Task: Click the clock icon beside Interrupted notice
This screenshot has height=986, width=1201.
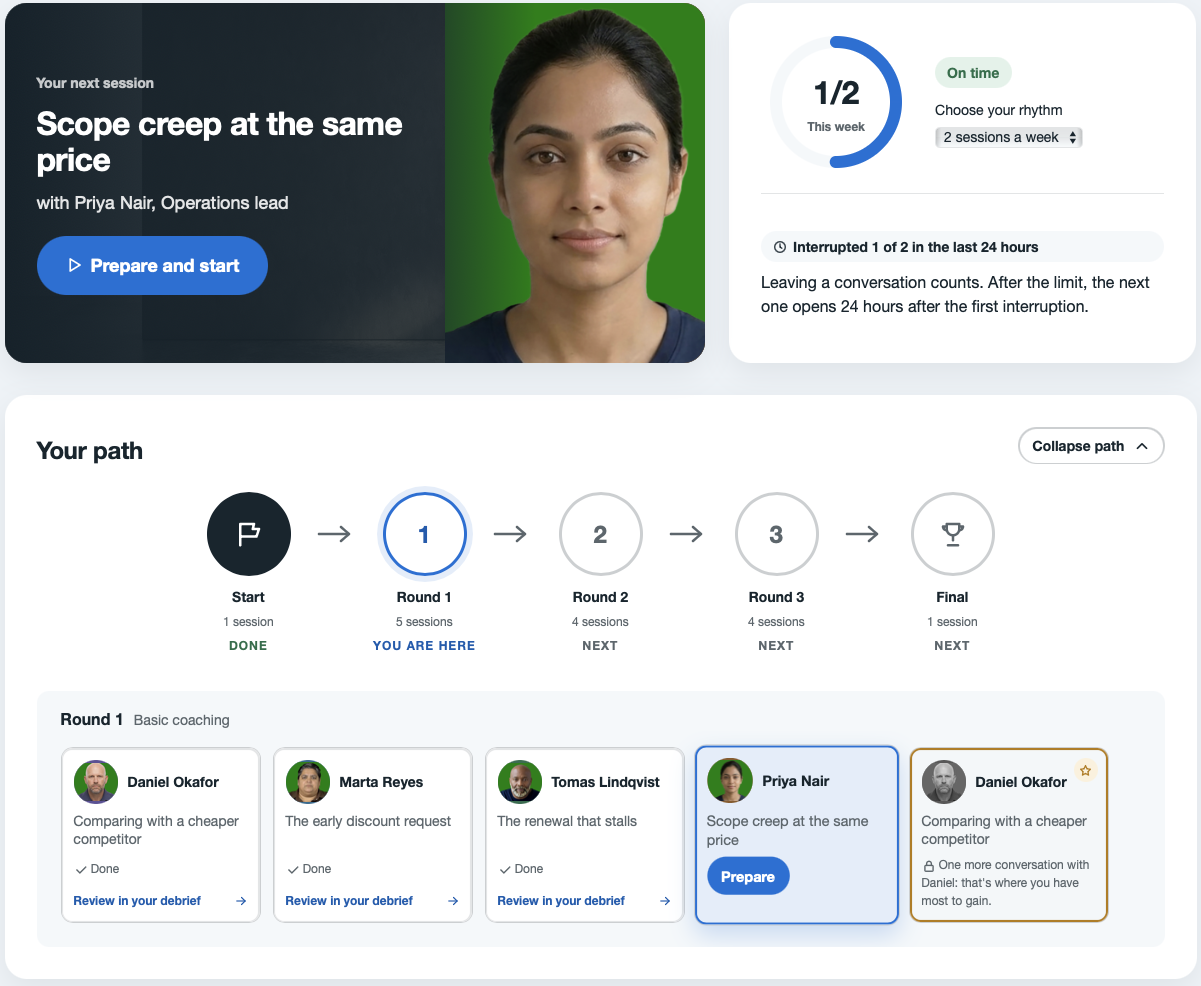Action: [x=780, y=247]
